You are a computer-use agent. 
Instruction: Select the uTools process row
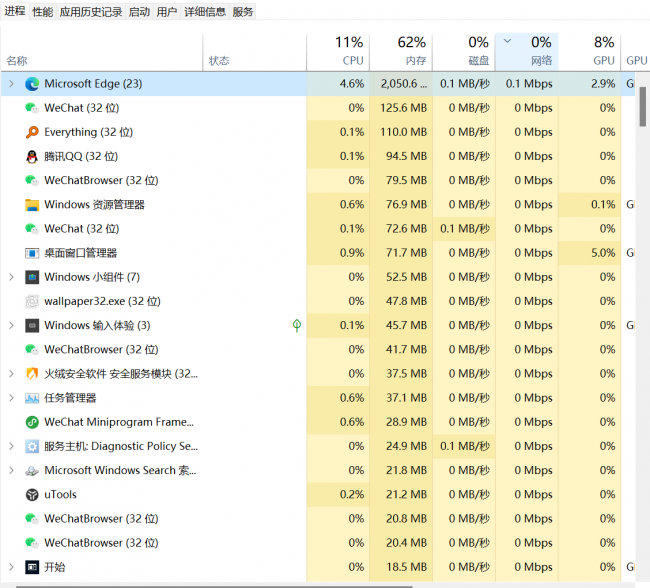click(x=318, y=495)
